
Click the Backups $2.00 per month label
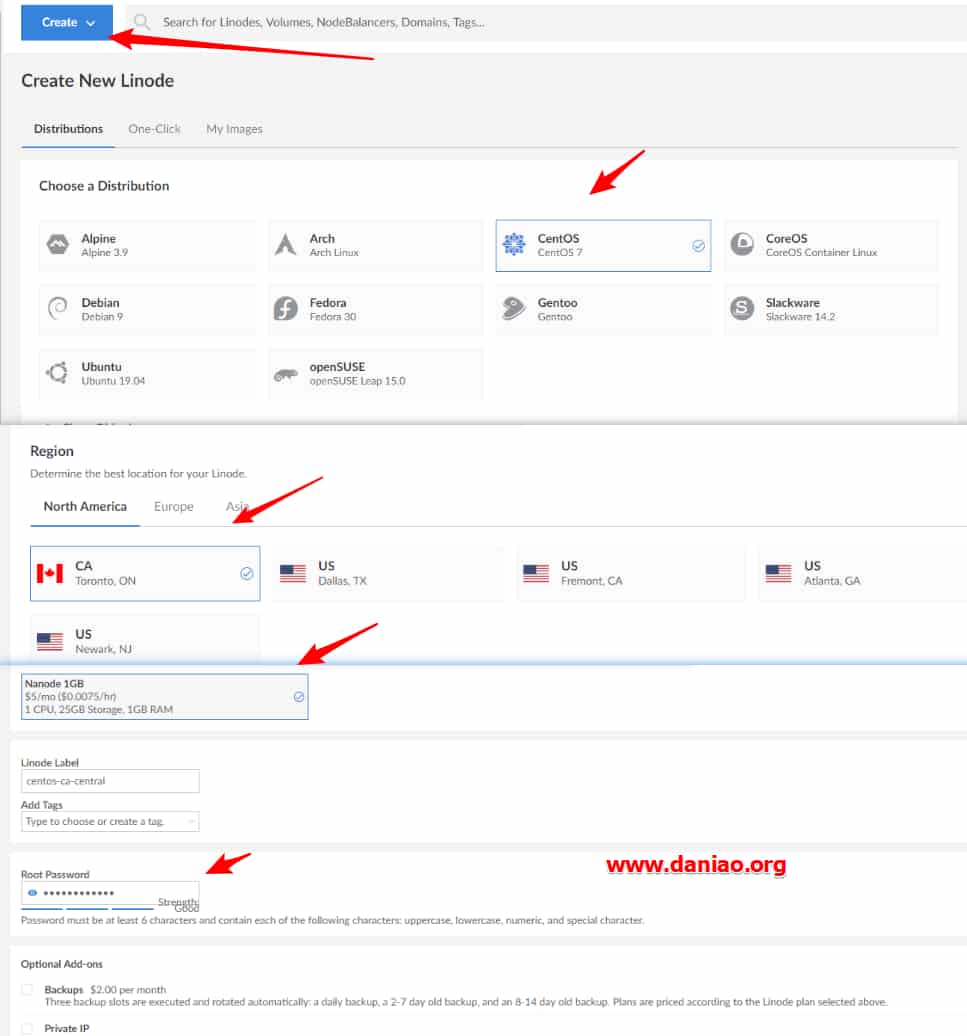pos(105,989)
